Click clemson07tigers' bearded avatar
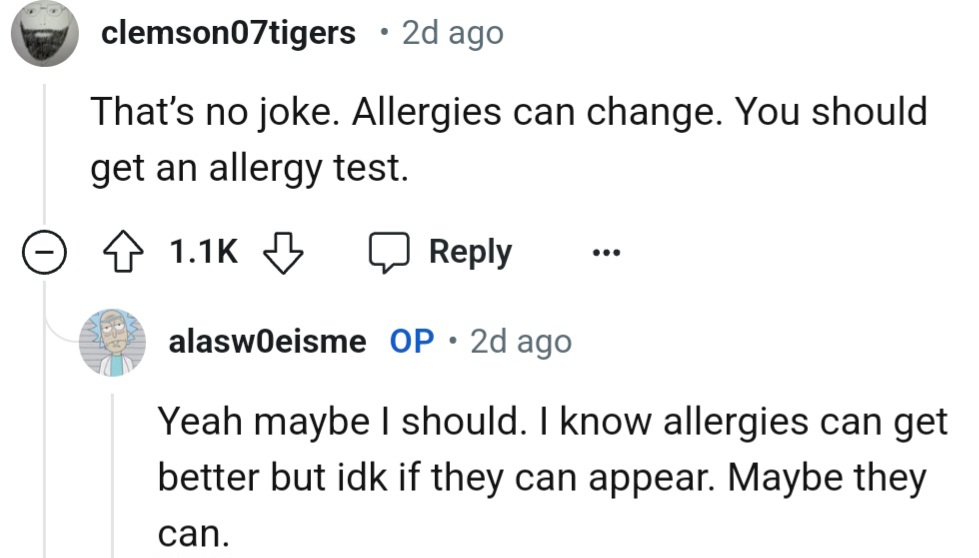The width and height of the screenshot is (979, 558). (x=45, y=33)
